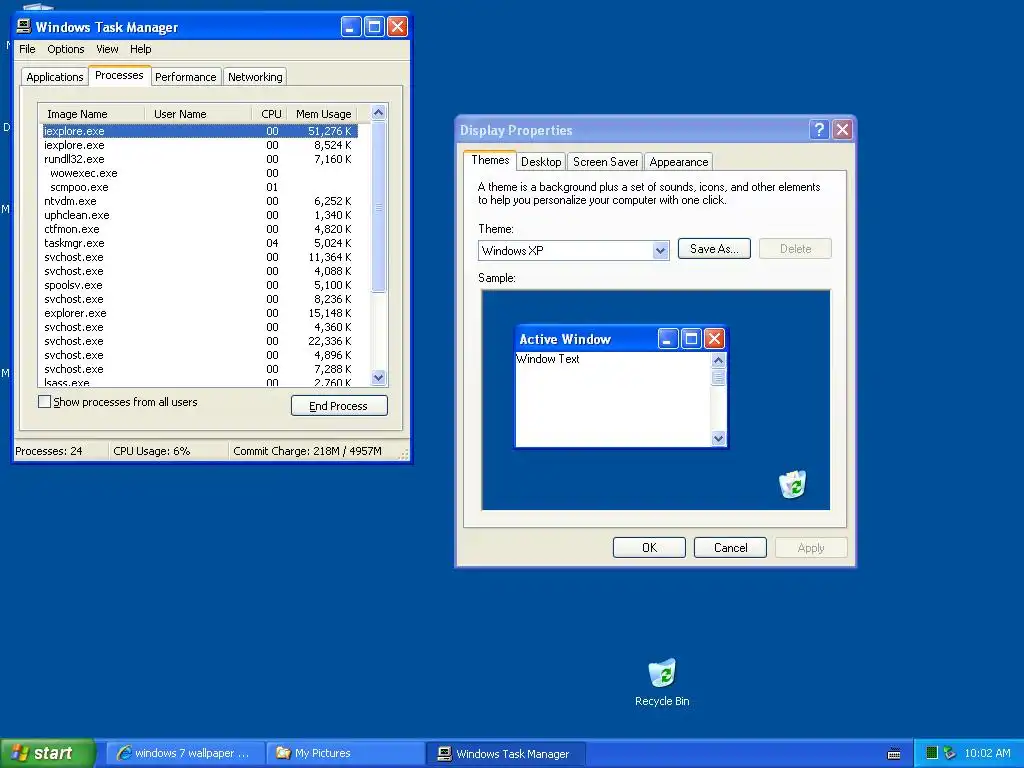The height and width of the screenshot is (768, 1024).
Task: Open the windows 7 wallpaper taskbar item
Action: click(x=185, y=753)
